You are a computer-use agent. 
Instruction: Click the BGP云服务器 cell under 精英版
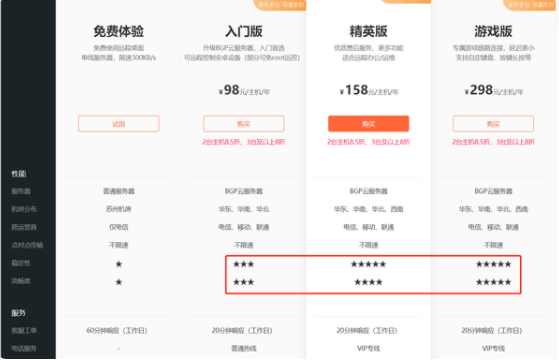click(368, 191)
